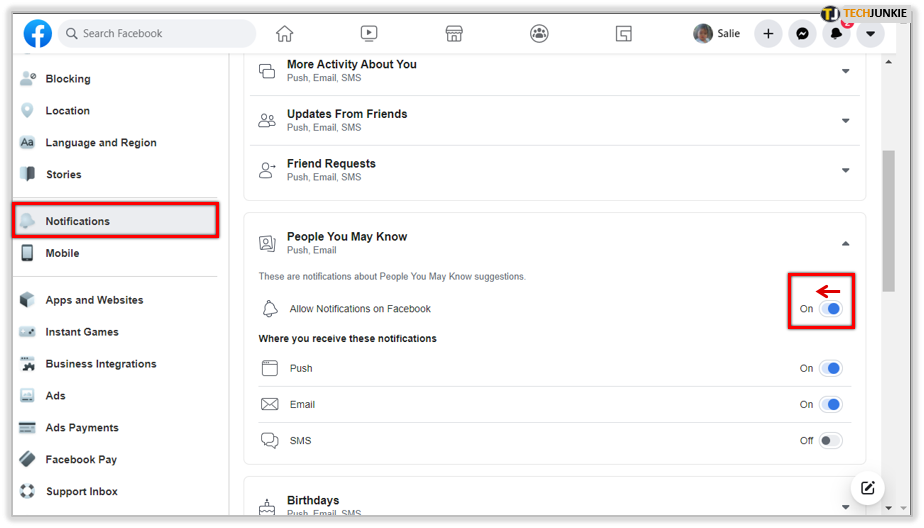The width and height of the screenshot is (924, 528).
Task: Toggle Allow Notifications on Facebook switch
Action: pos(831,309)
